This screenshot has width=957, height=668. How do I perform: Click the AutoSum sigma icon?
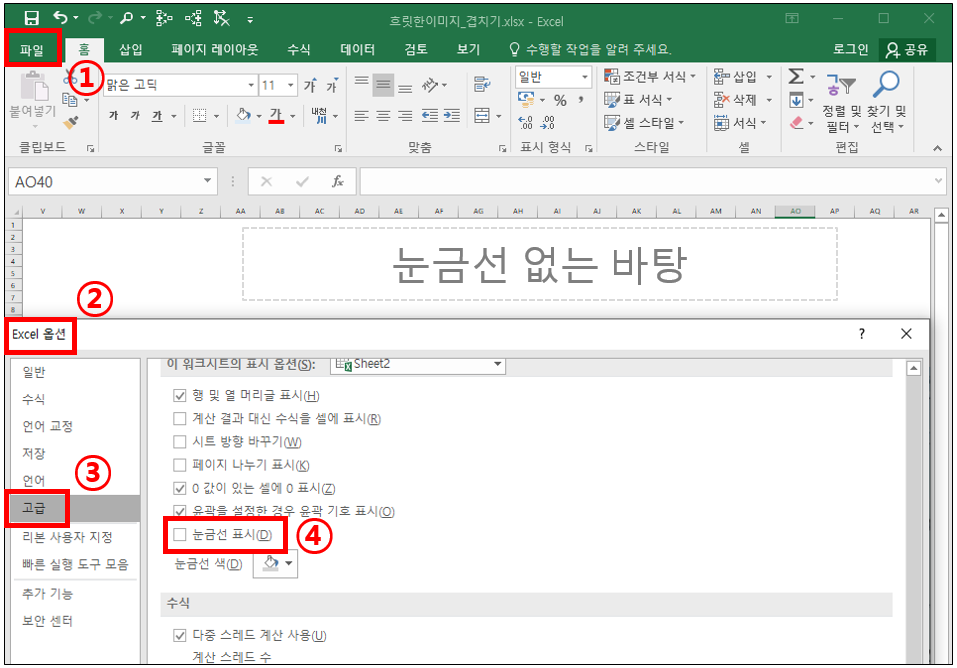(x=796, y=76)
